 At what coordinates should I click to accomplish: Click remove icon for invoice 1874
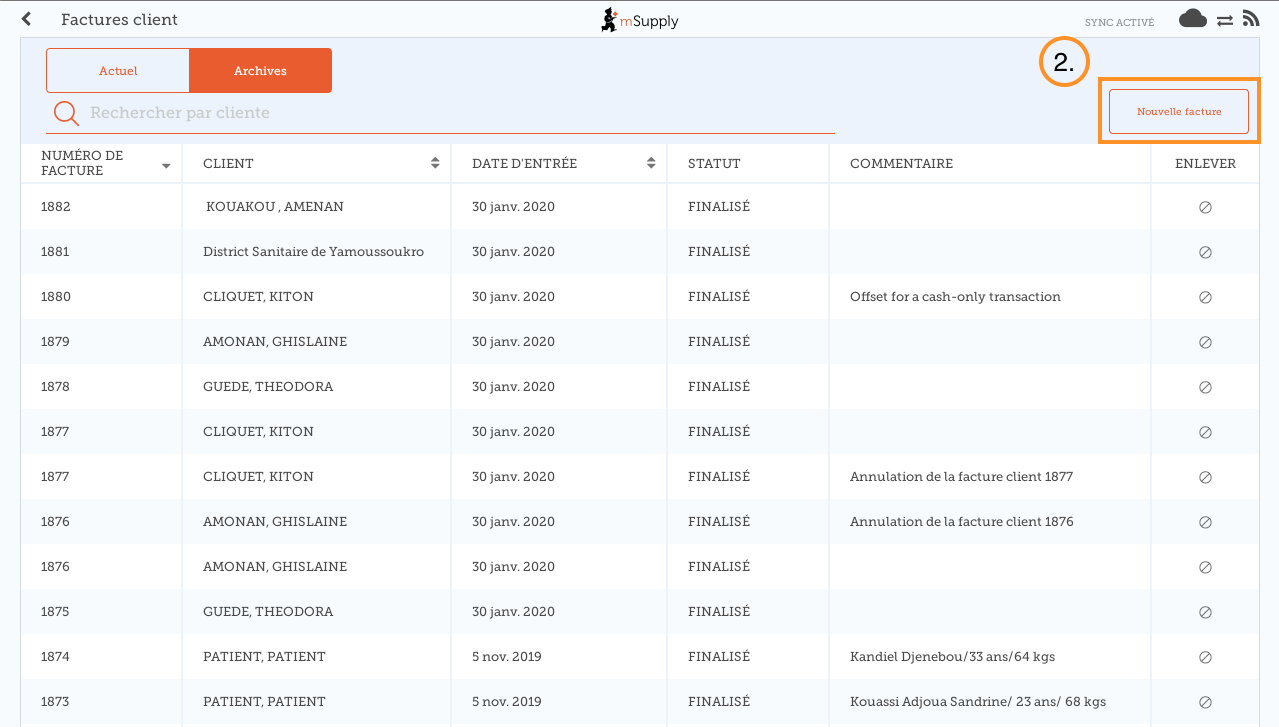click(1205, 657)
